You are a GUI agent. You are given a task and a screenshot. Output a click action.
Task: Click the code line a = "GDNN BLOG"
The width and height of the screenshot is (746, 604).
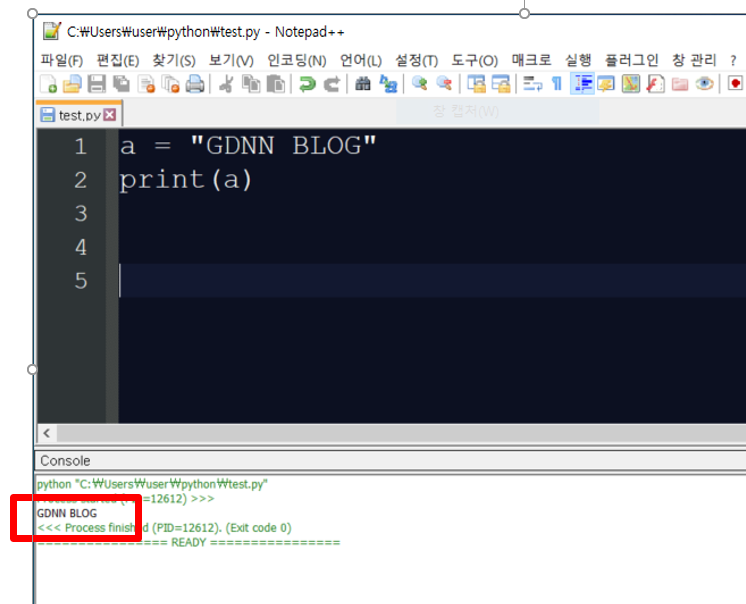(248, 146)
